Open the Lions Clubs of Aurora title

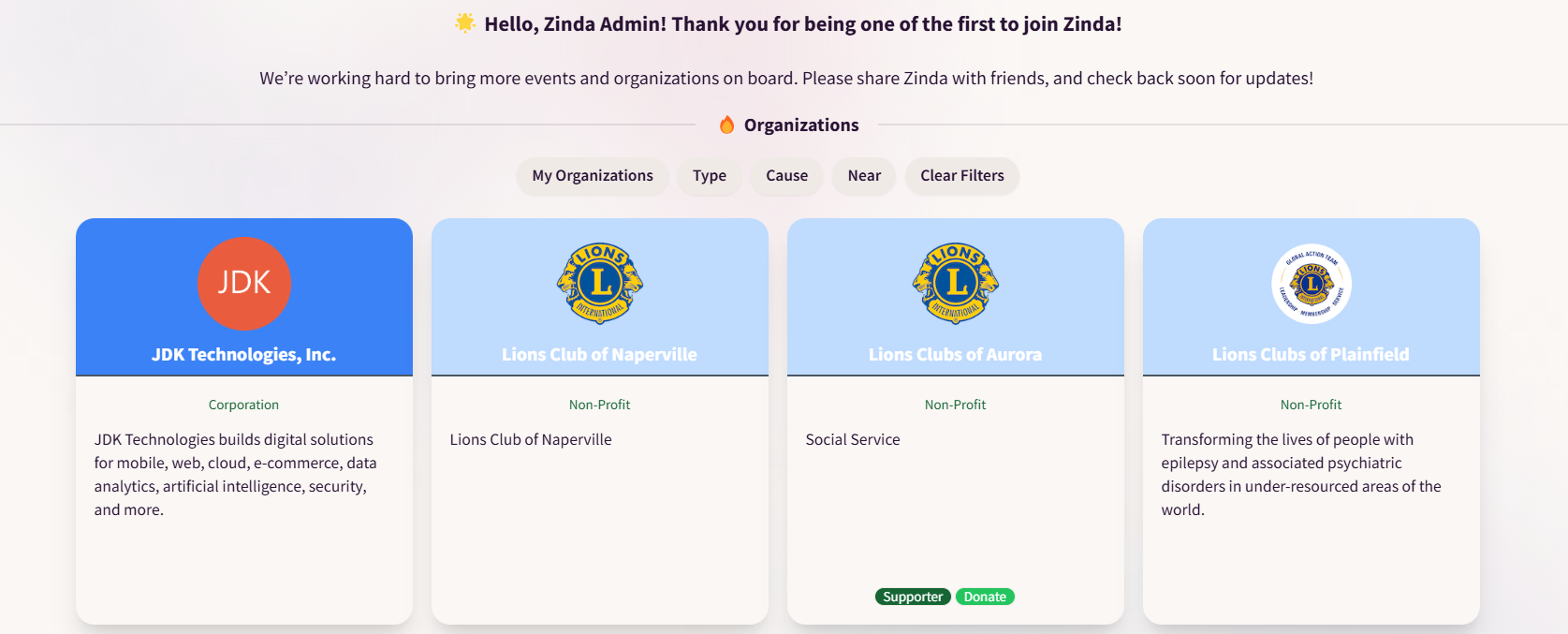pyautogui.click(x=956, y=355)
